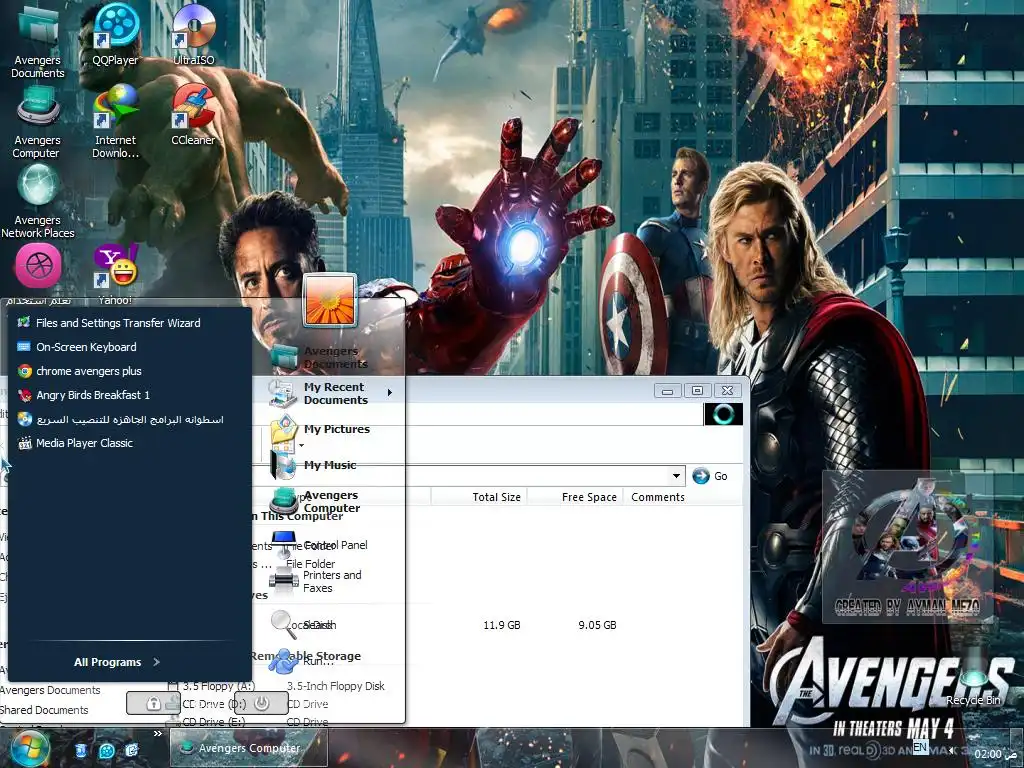Open Avengers Network Places icon
Screen dimensions: 1024x768
[x=38, y=200]
